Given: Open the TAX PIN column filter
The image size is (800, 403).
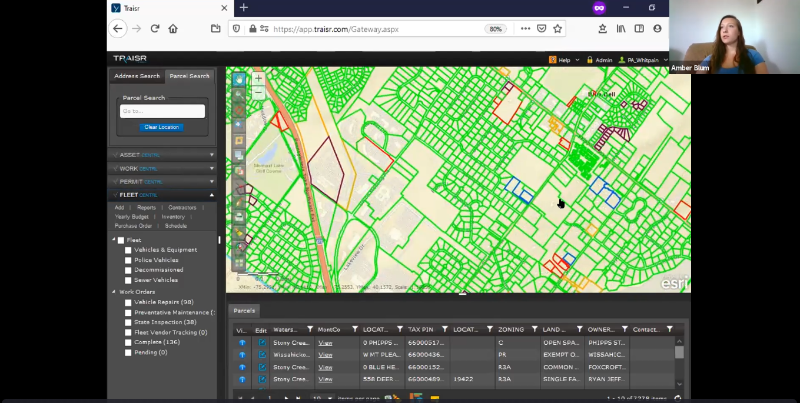Looking at the screenshot, I should point(444,330).
